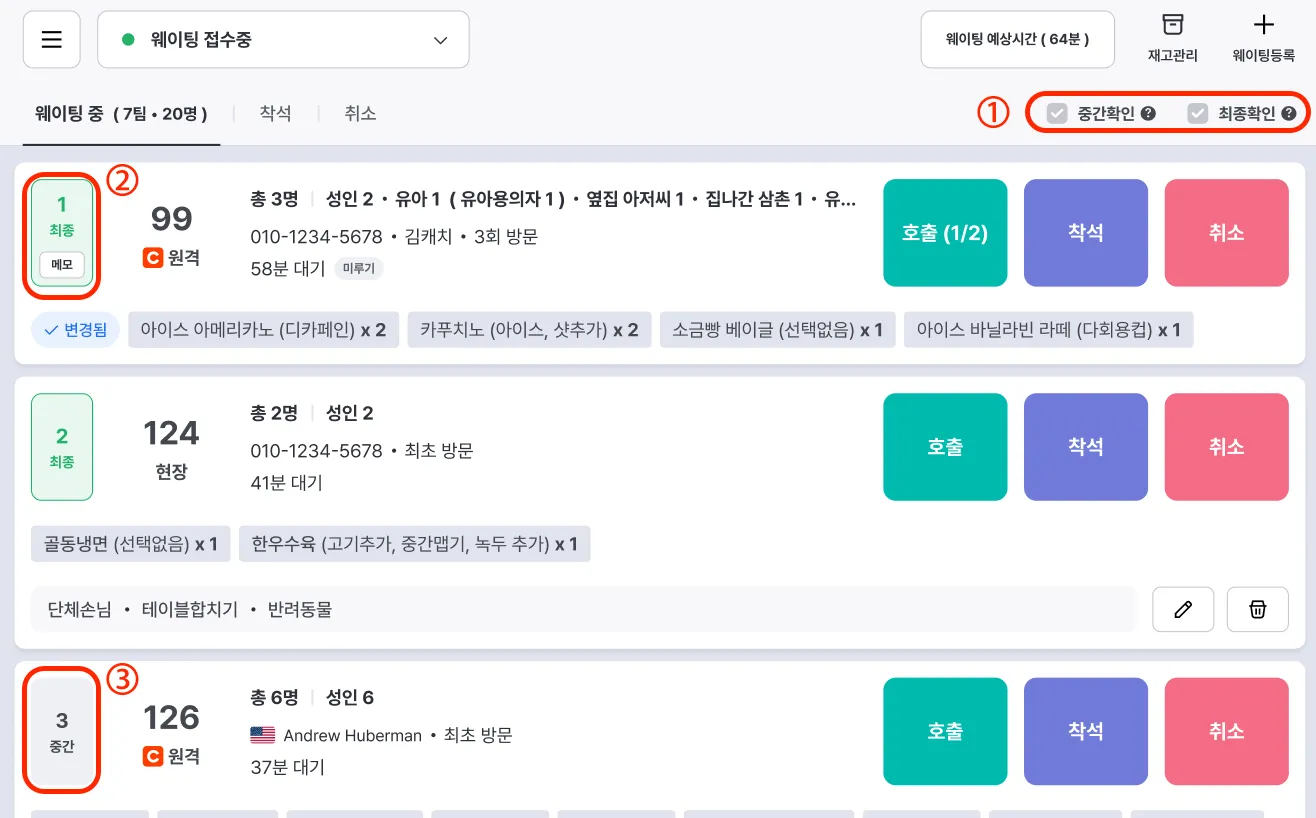The width and height of the screenshot is (1316, 818).
Task: Click the 미루기 tag on waiting 99
Action: [x=359, y=268]
